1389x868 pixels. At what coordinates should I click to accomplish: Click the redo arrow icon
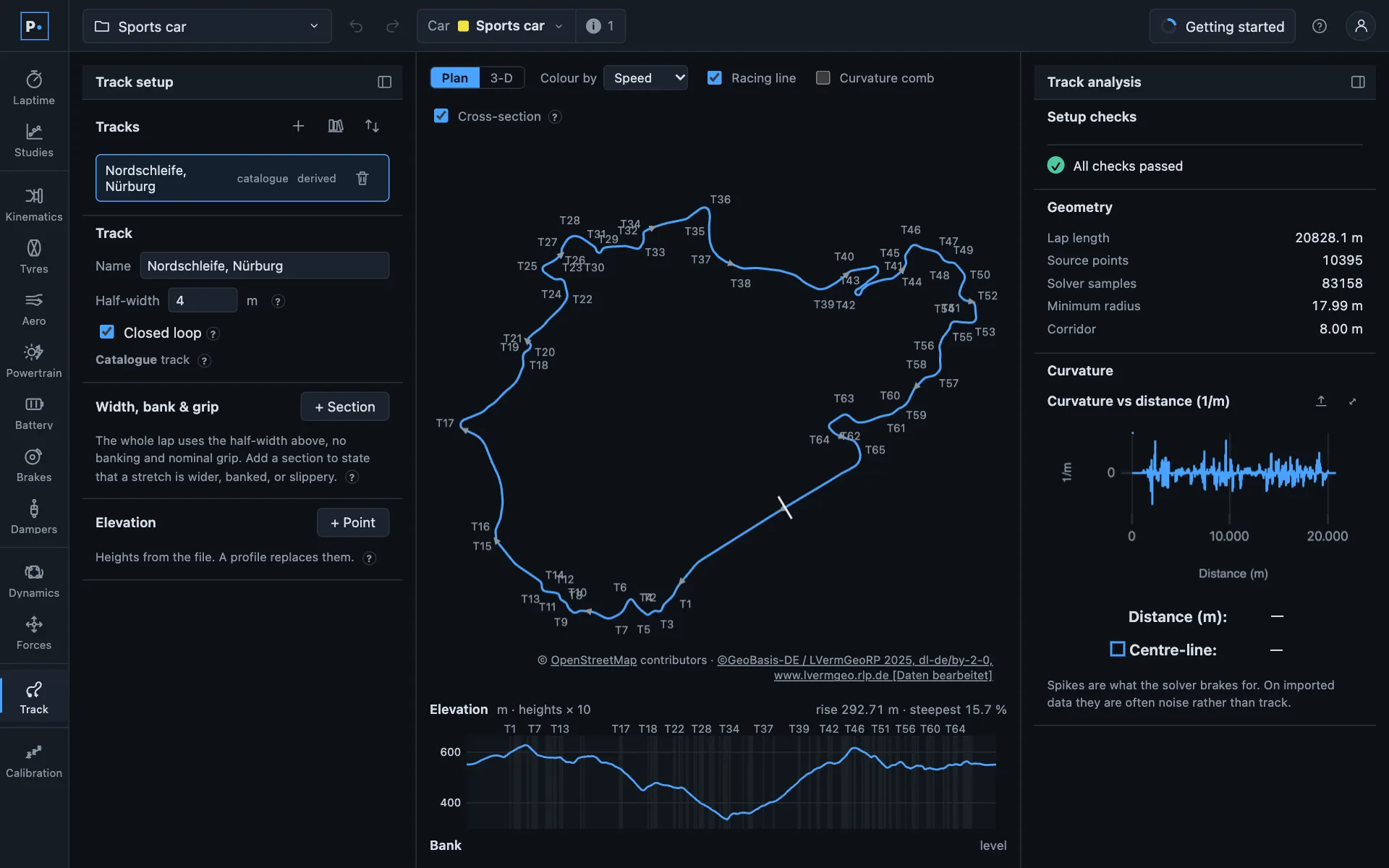coord(393,26)
